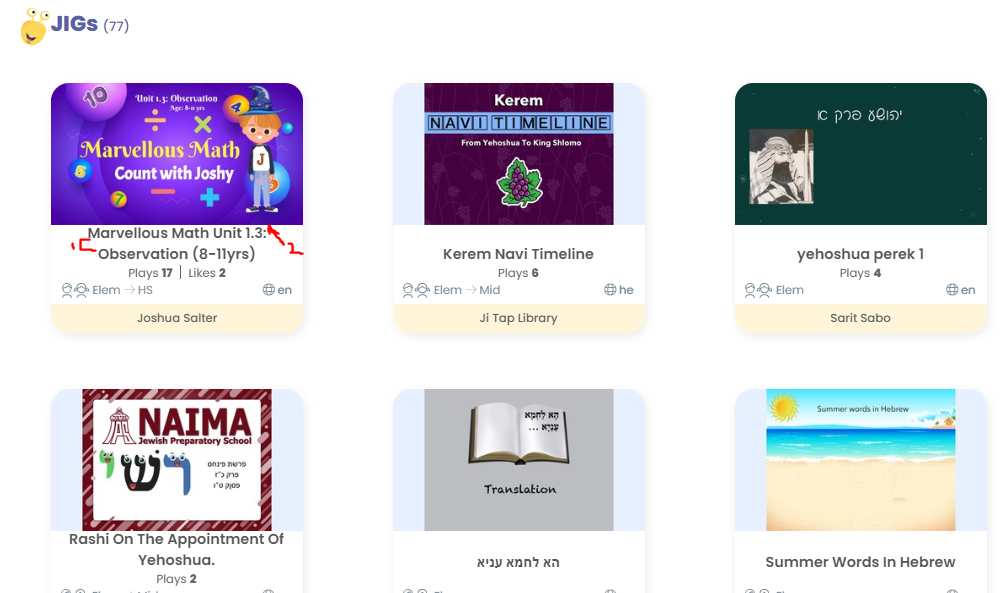Viewport: 1007px width, 593px height.
Task: Click the Elem to HS arrow icon
Action: tap(130, 290)
